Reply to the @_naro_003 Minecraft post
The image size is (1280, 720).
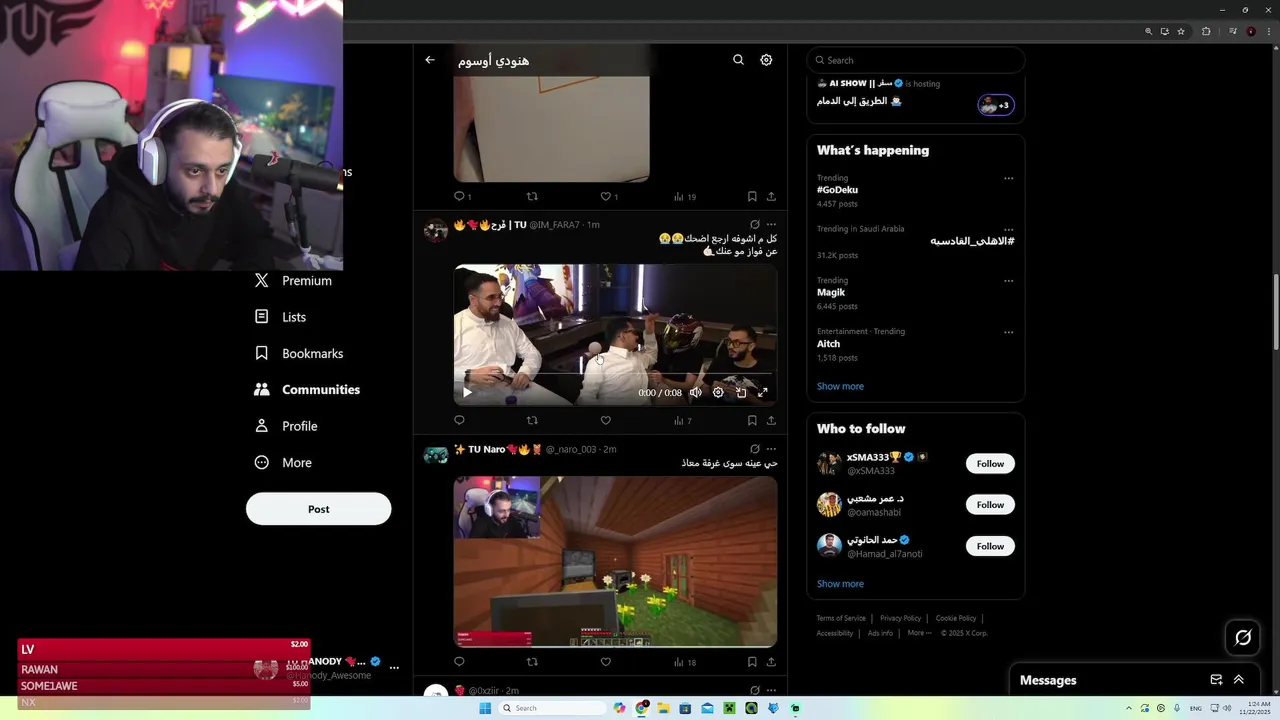(x=460, y=662)
